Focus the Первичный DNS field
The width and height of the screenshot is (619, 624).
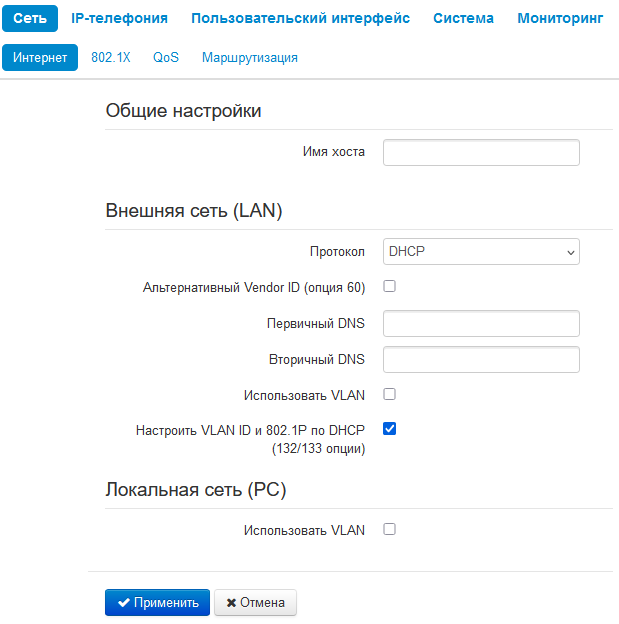[481, 323]
